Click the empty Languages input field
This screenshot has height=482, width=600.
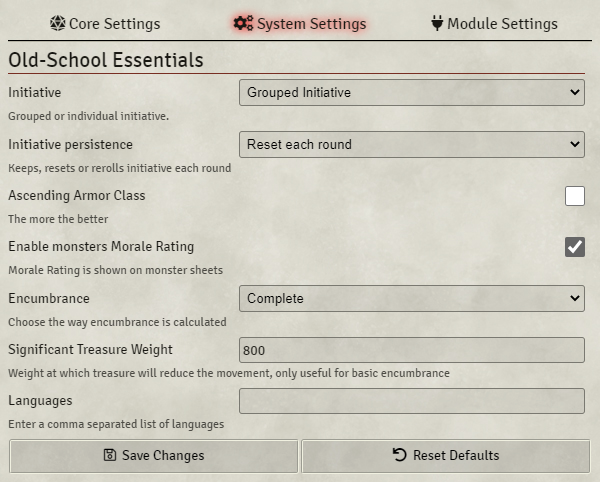(x=412, y=401)
